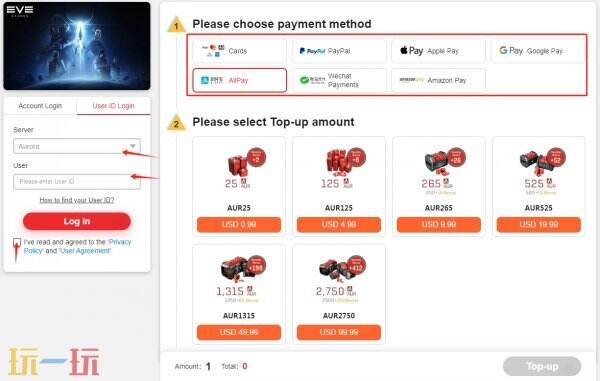Choose the AUR2750 USD 99.99 package

coord(339,294)
